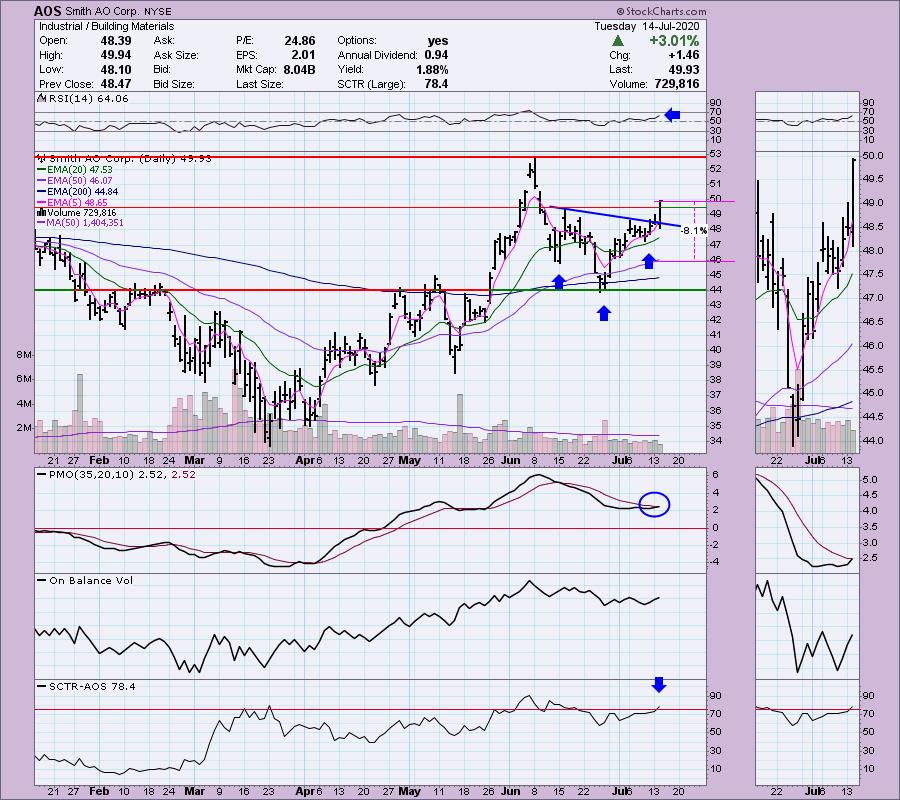Click the Chg value +1.46
Viewport: 900px width, 800px height.
(x=685, y=55)
